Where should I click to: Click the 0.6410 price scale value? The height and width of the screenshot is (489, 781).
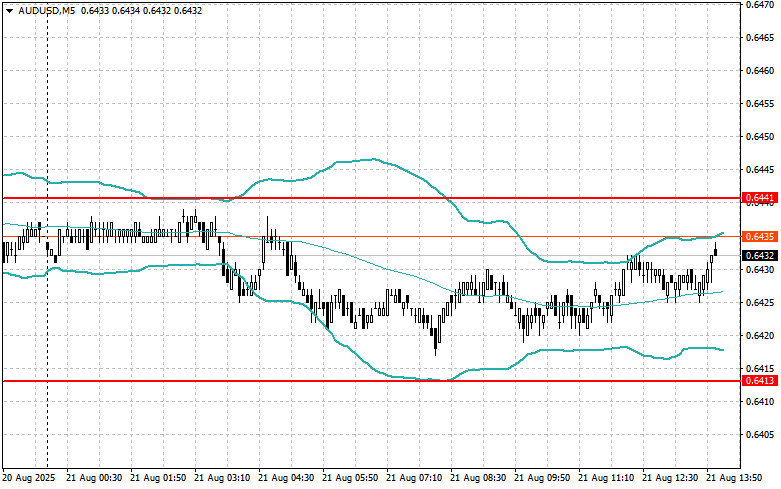(x=760, y=401)
